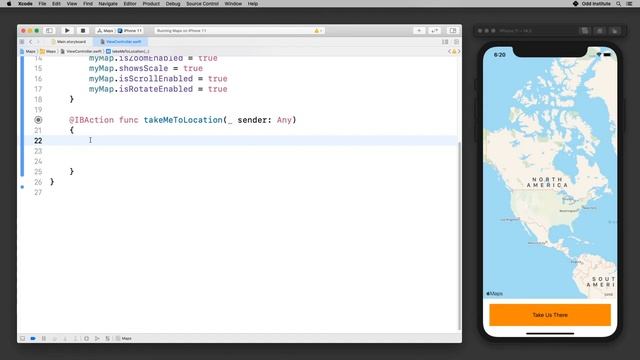Jump to next issue chevron
Image resolution: width=640 pixels, height=360 pixels.
(459, 51)
